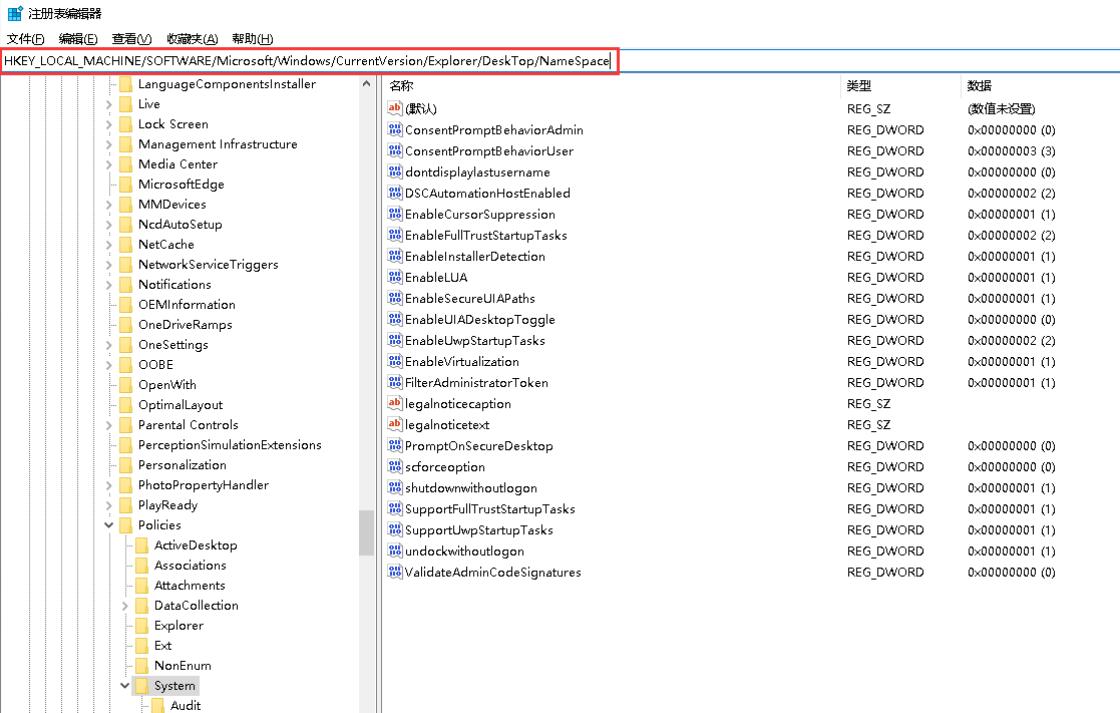Click the ConsentPromptBehaviorAdmin DWORD icon
Image resolution: width=1120 pixels, height=713 pixels.
[394, 129]
